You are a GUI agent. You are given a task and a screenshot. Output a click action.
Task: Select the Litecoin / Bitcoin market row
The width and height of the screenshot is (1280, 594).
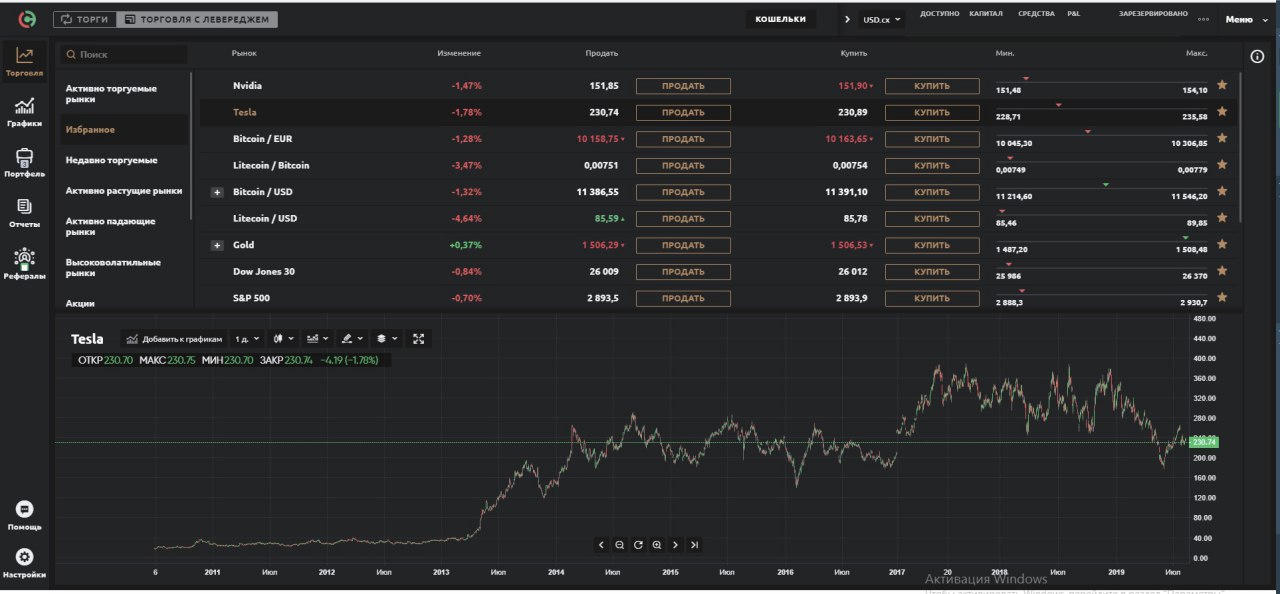click(x=719, y=165)
